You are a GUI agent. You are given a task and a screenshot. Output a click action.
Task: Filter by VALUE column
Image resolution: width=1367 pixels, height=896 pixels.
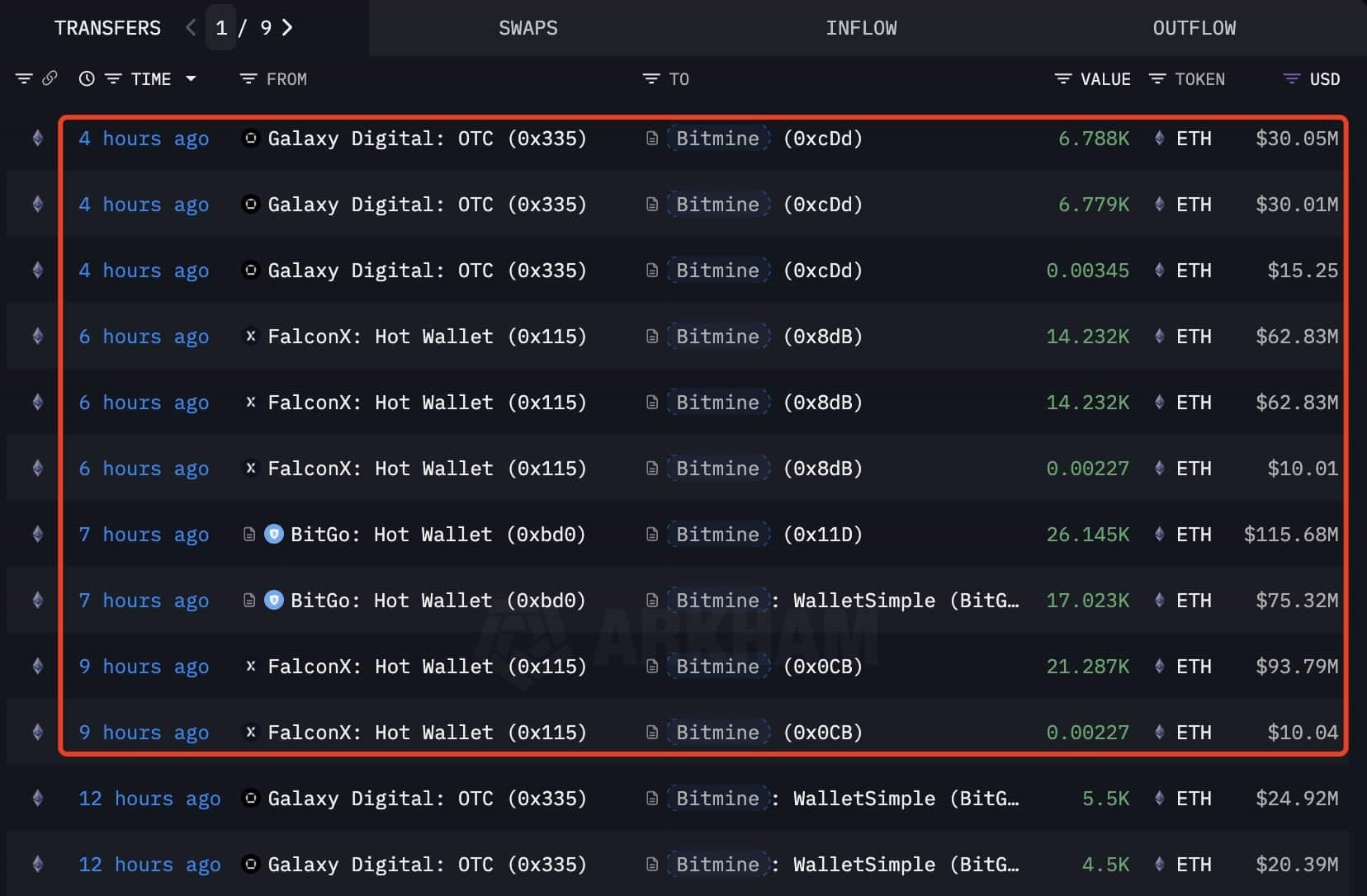coord(1062,79)
